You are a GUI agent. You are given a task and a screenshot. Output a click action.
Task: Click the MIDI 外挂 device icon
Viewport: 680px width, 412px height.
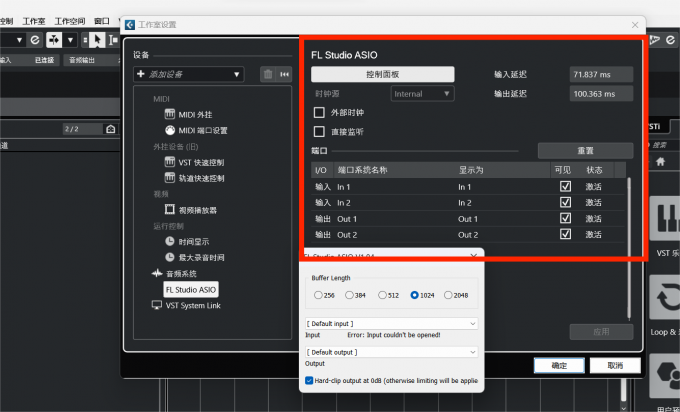[170, 114]
